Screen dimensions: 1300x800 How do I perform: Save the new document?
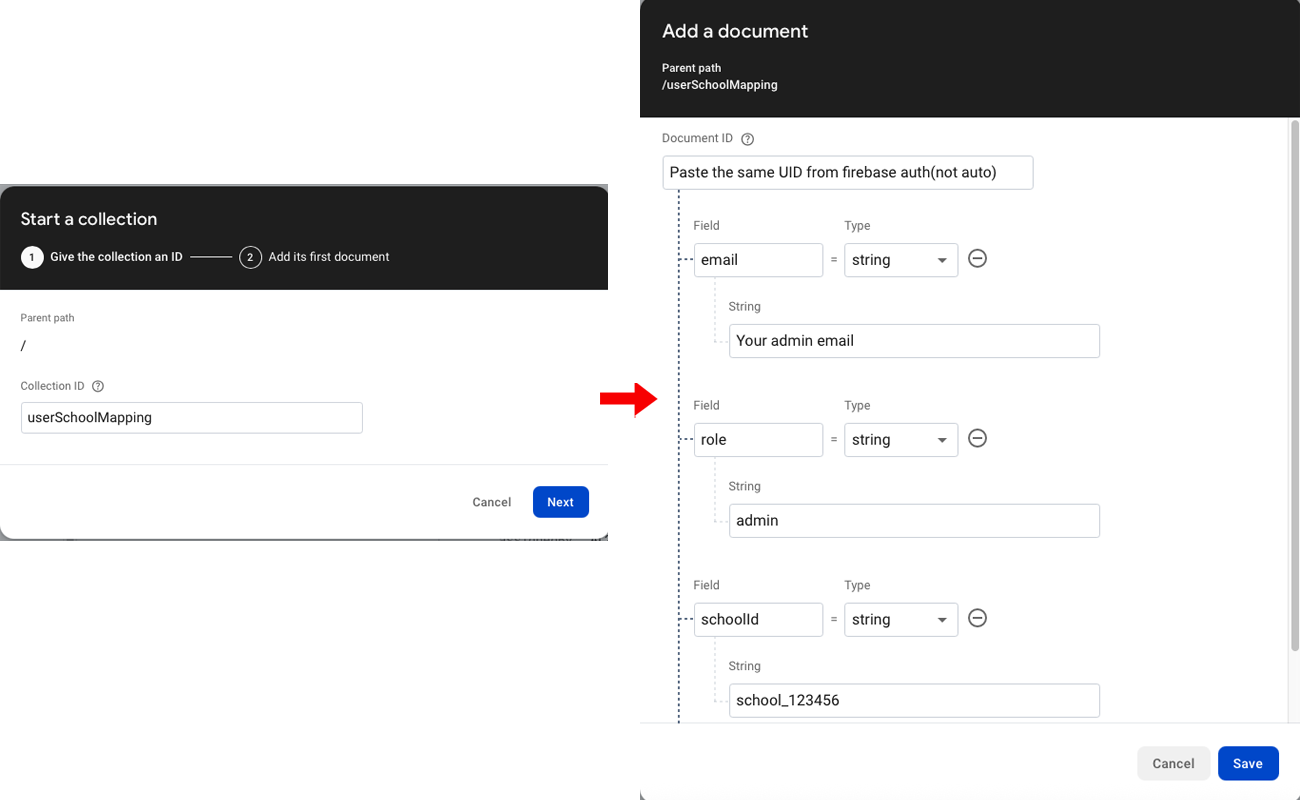pyautogui.click(x=1247, y=763)
